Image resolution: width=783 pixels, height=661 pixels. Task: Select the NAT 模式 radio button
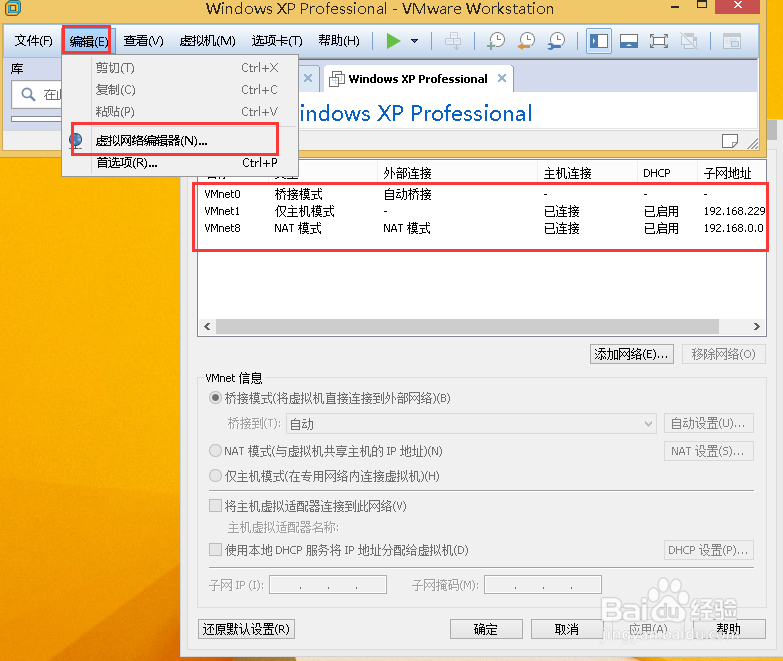[215, 451]
